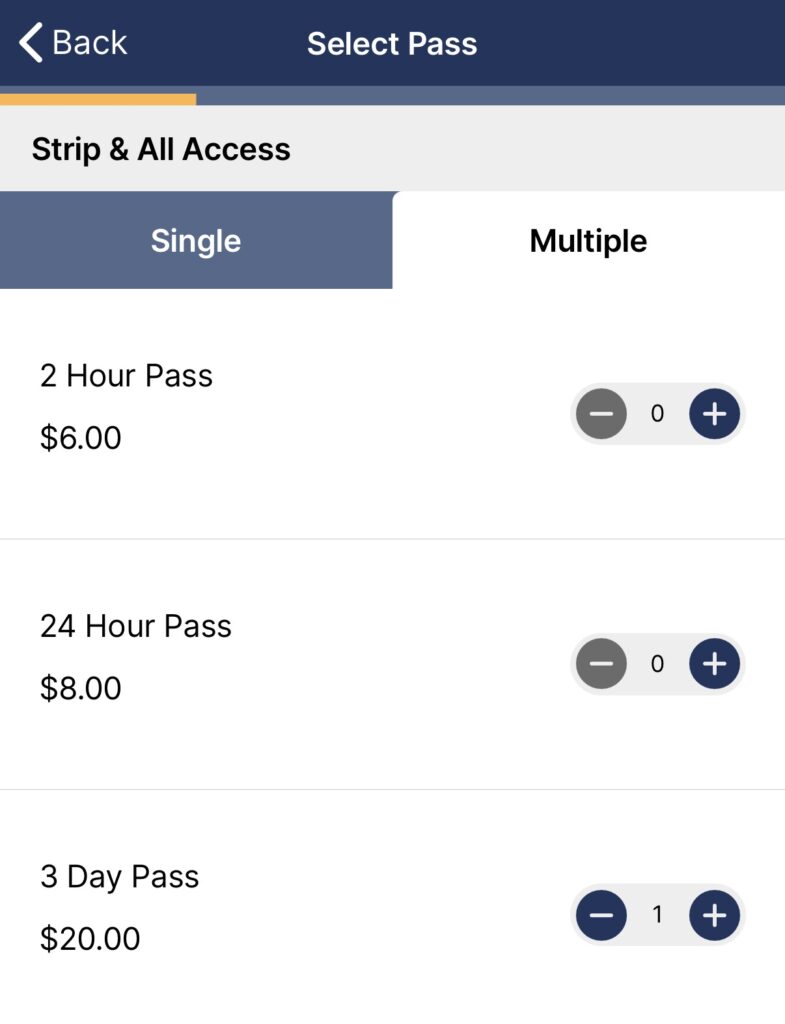Click the 3 Day Pass quantity value

pos(657,914)
